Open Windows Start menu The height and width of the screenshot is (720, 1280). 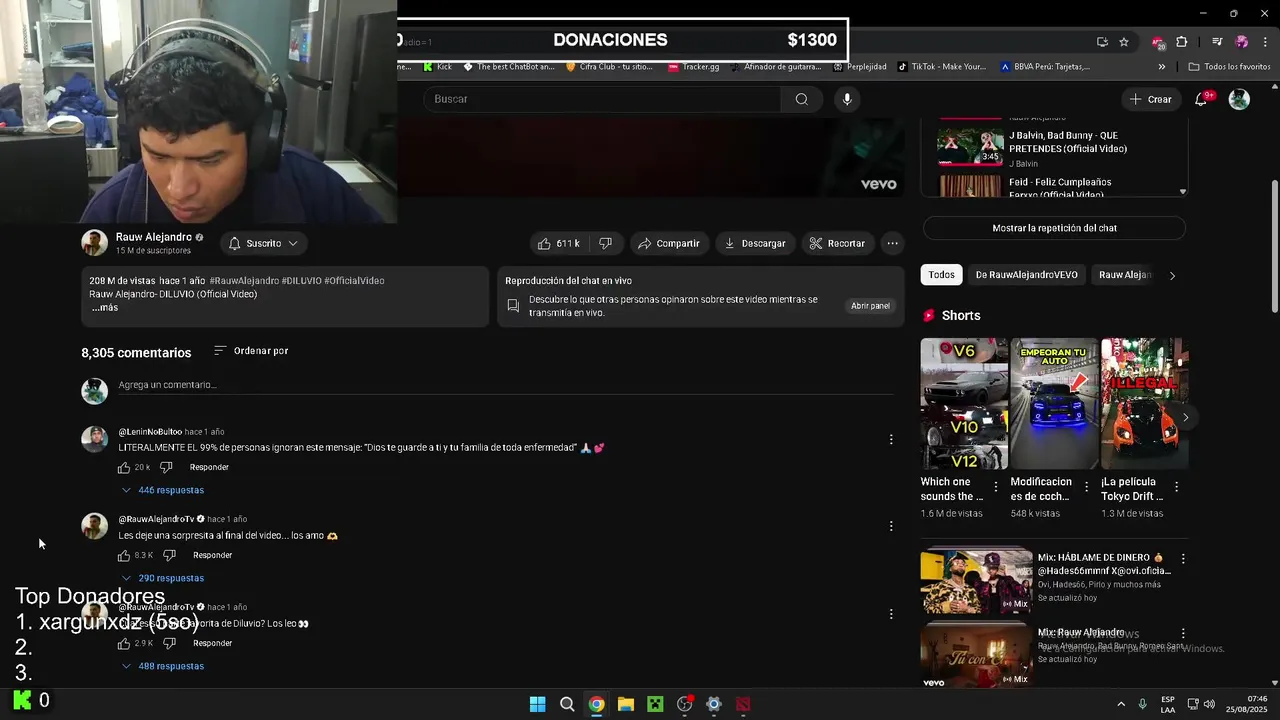[x=537, y=704]
